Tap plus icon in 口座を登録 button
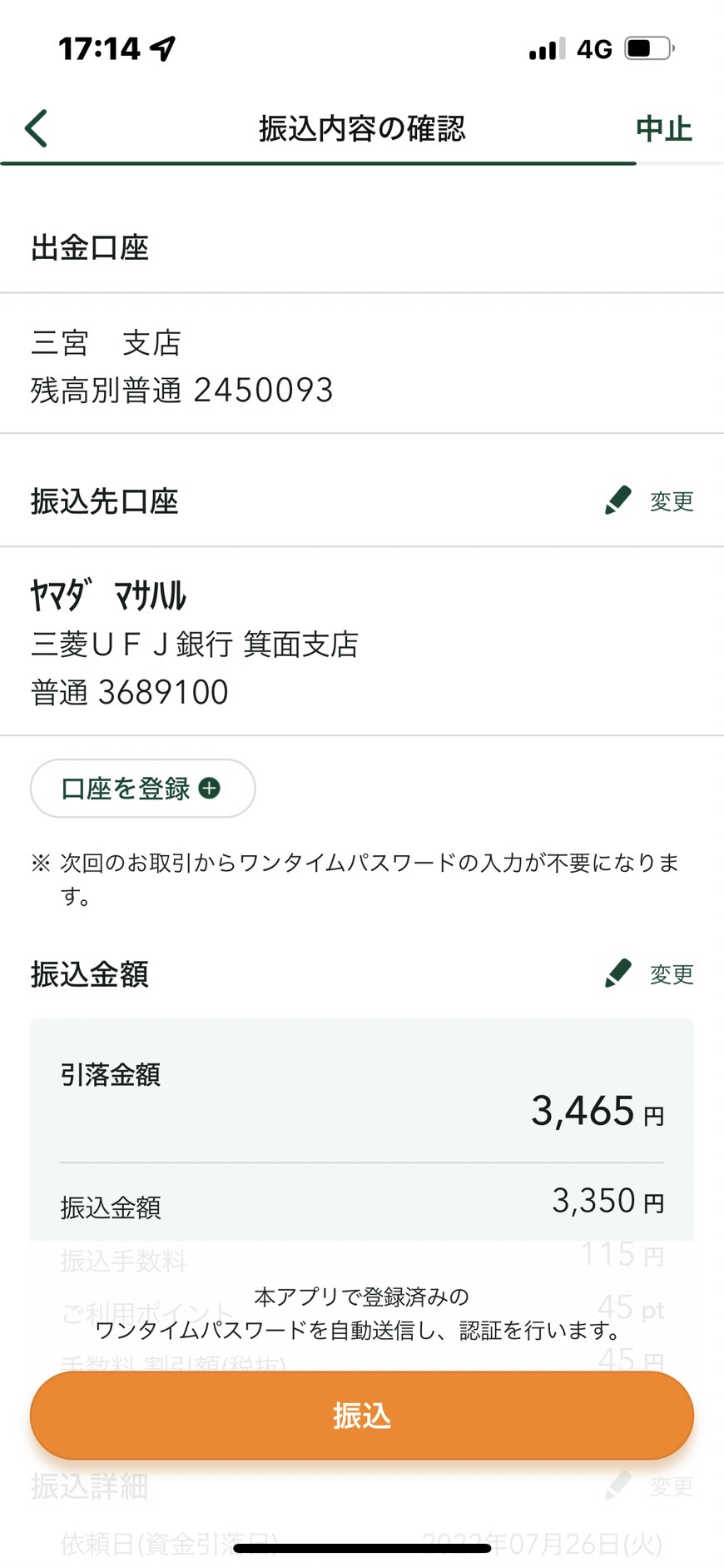Viewport: 724px width, 1568px height. click(210, 788)
